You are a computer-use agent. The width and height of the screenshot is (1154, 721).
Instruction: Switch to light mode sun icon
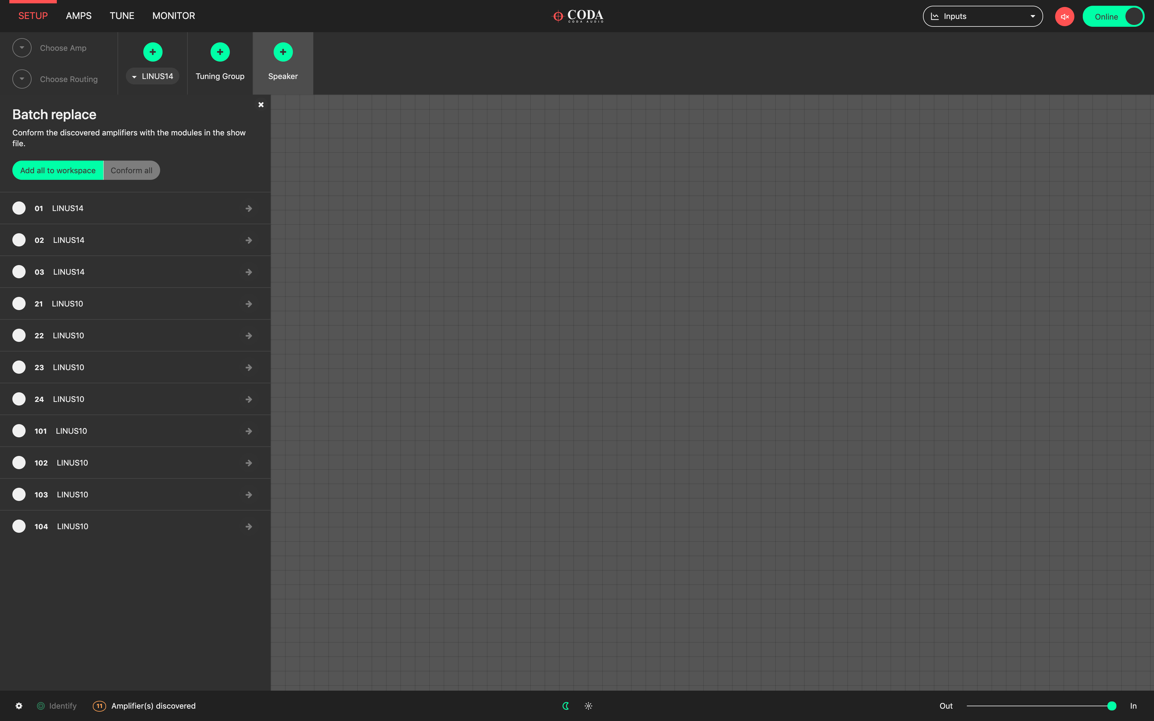(588, 706)
